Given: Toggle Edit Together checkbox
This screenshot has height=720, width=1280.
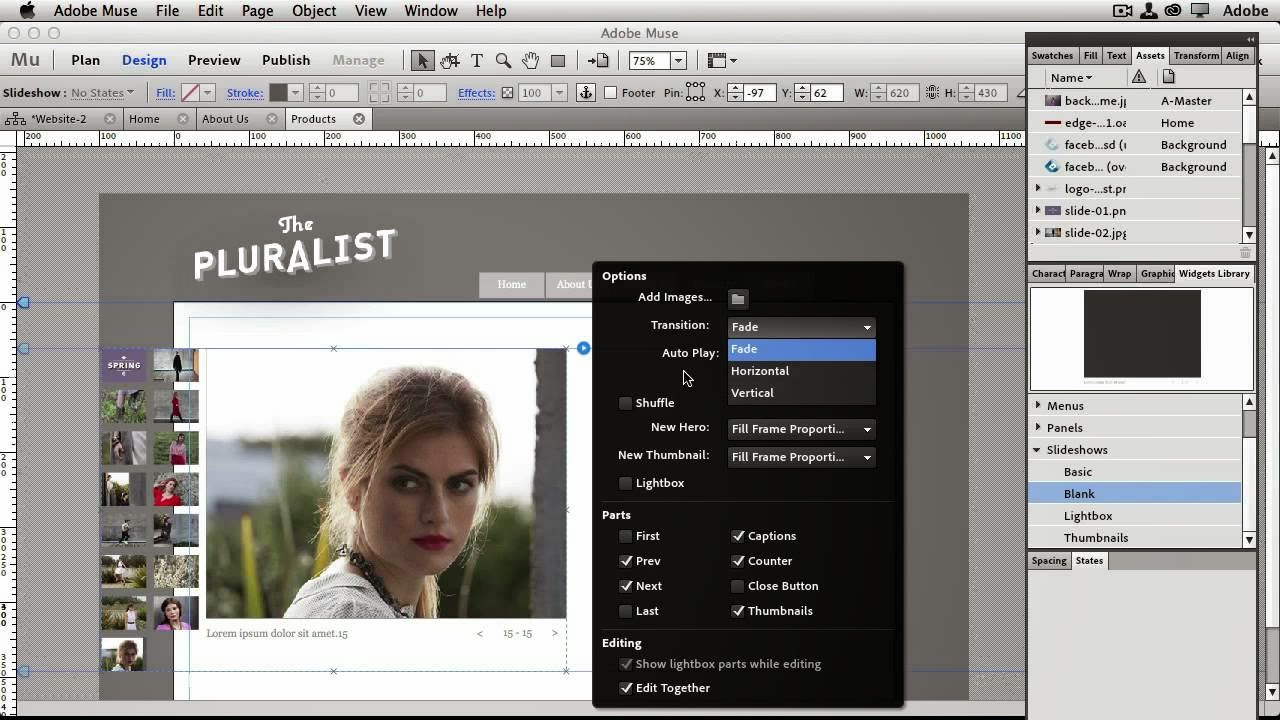Looking at the screenshot, I should 626,688.
